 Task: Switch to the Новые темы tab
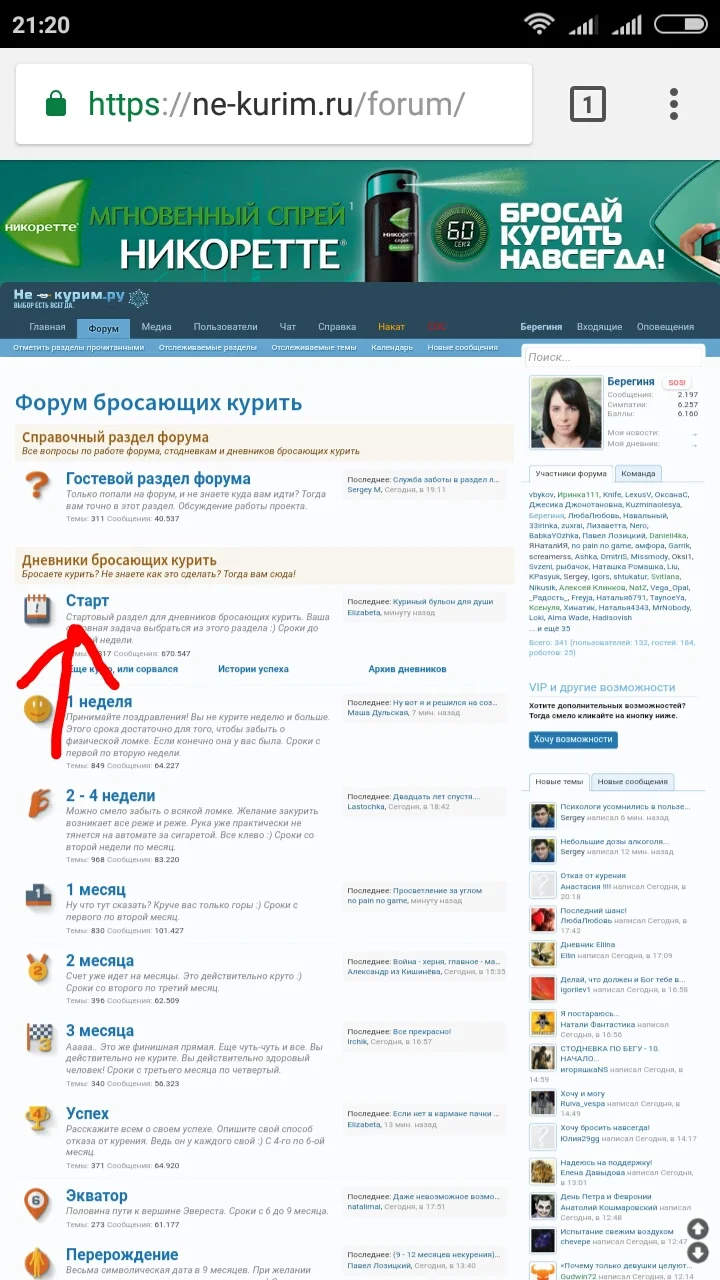(559, 782)
